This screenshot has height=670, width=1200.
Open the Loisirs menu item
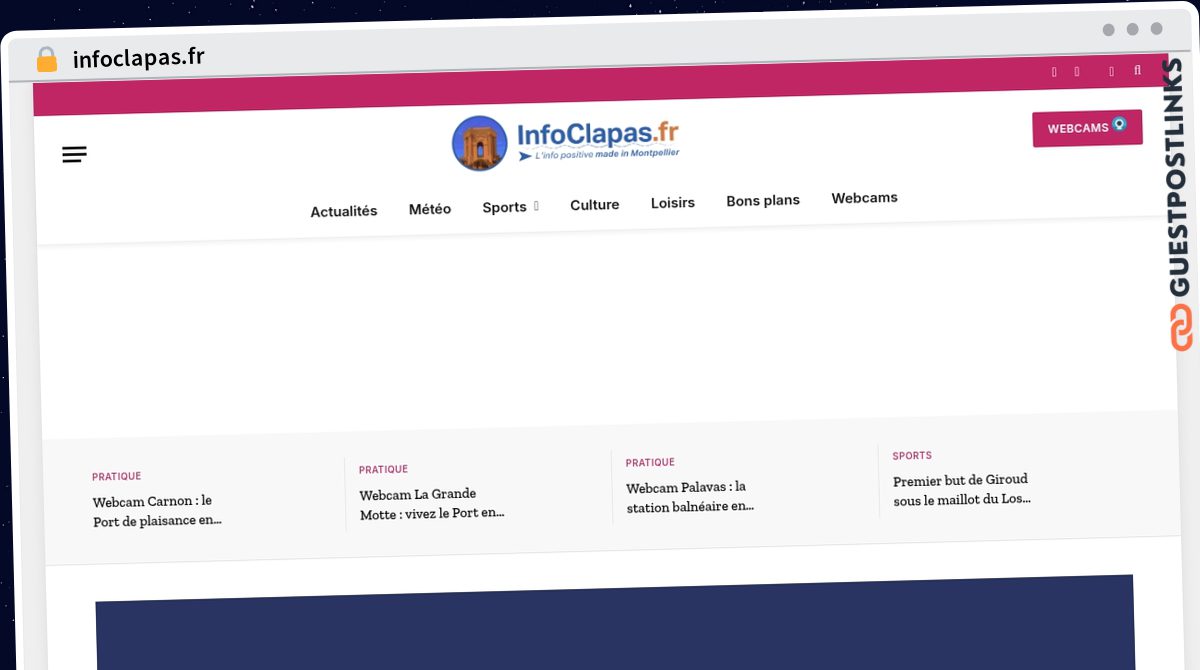673,202
